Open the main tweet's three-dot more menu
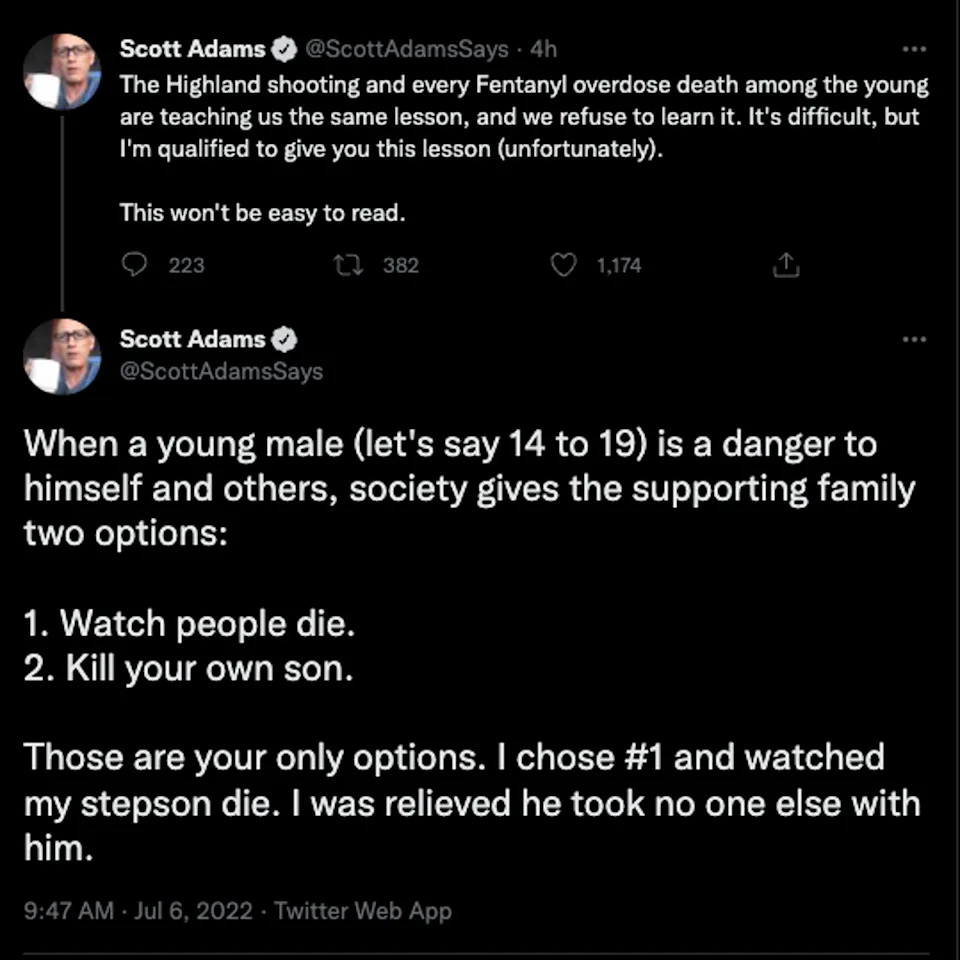 coord(914,339)
